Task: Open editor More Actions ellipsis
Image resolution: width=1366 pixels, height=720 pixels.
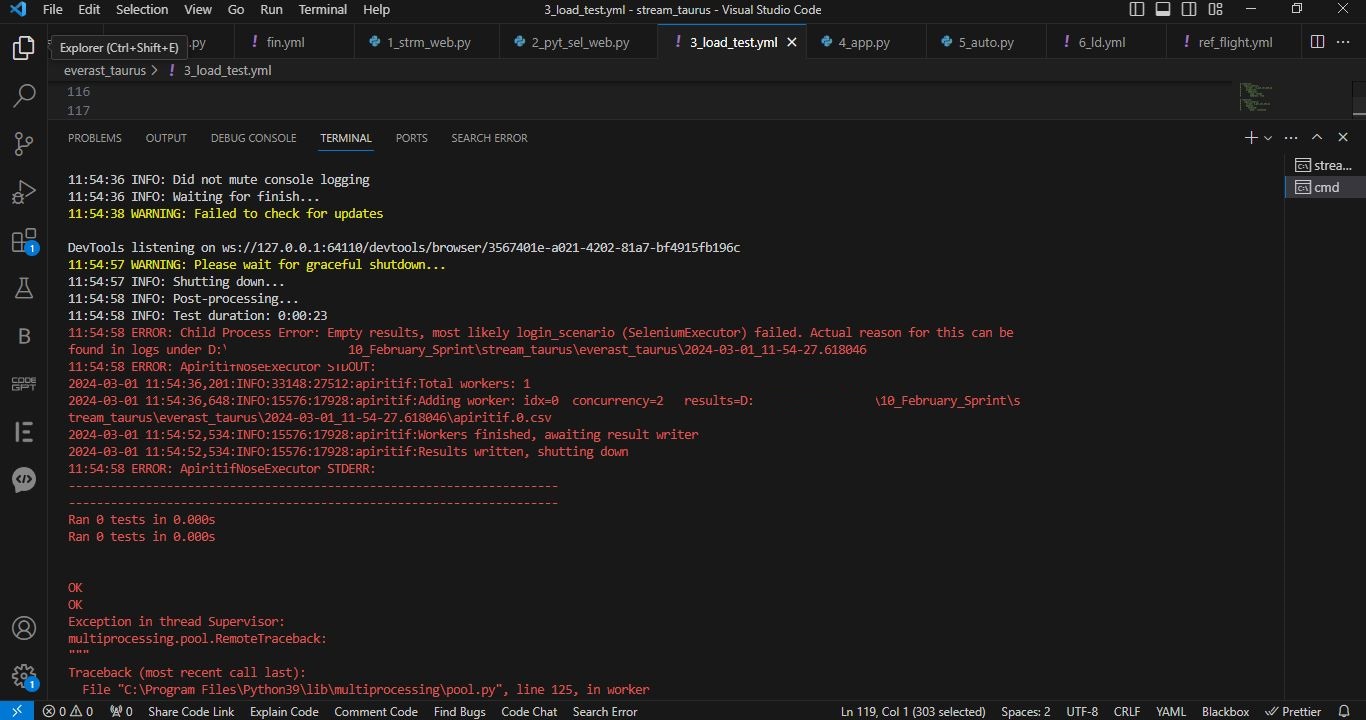Action: [x=1344, y=42]
